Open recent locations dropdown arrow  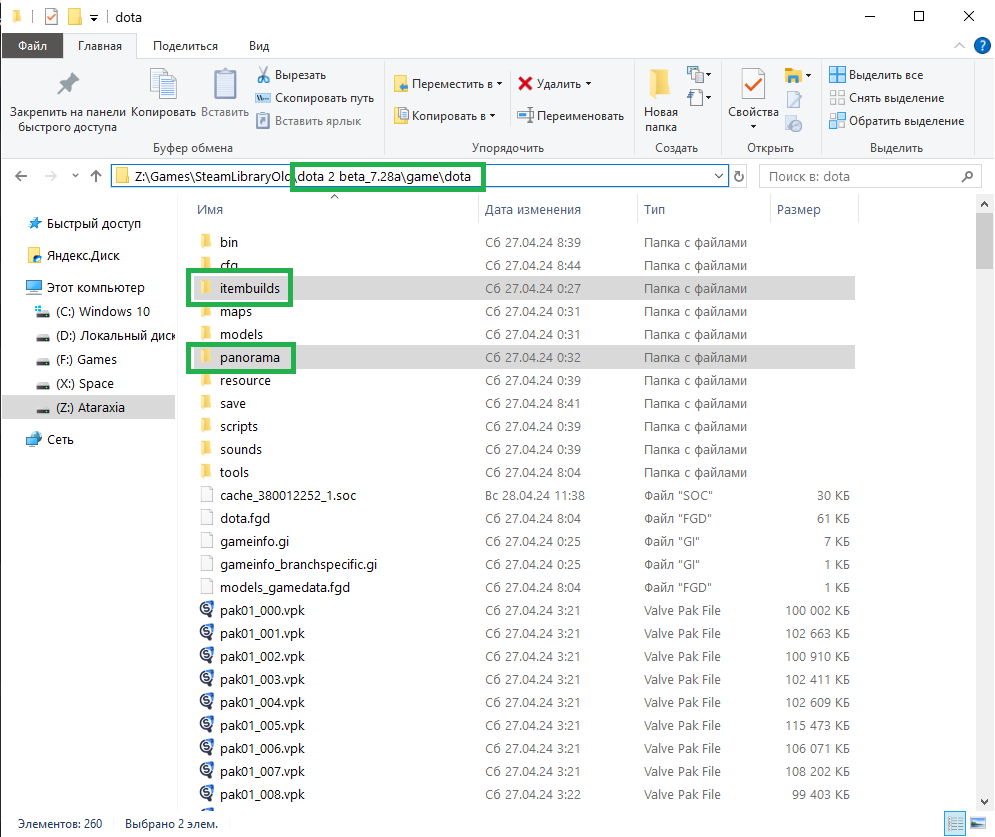click(75, 176)
